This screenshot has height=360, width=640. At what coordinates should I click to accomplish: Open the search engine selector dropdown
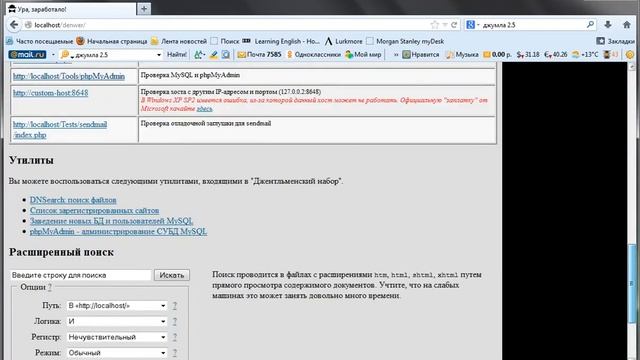[478, 25]
